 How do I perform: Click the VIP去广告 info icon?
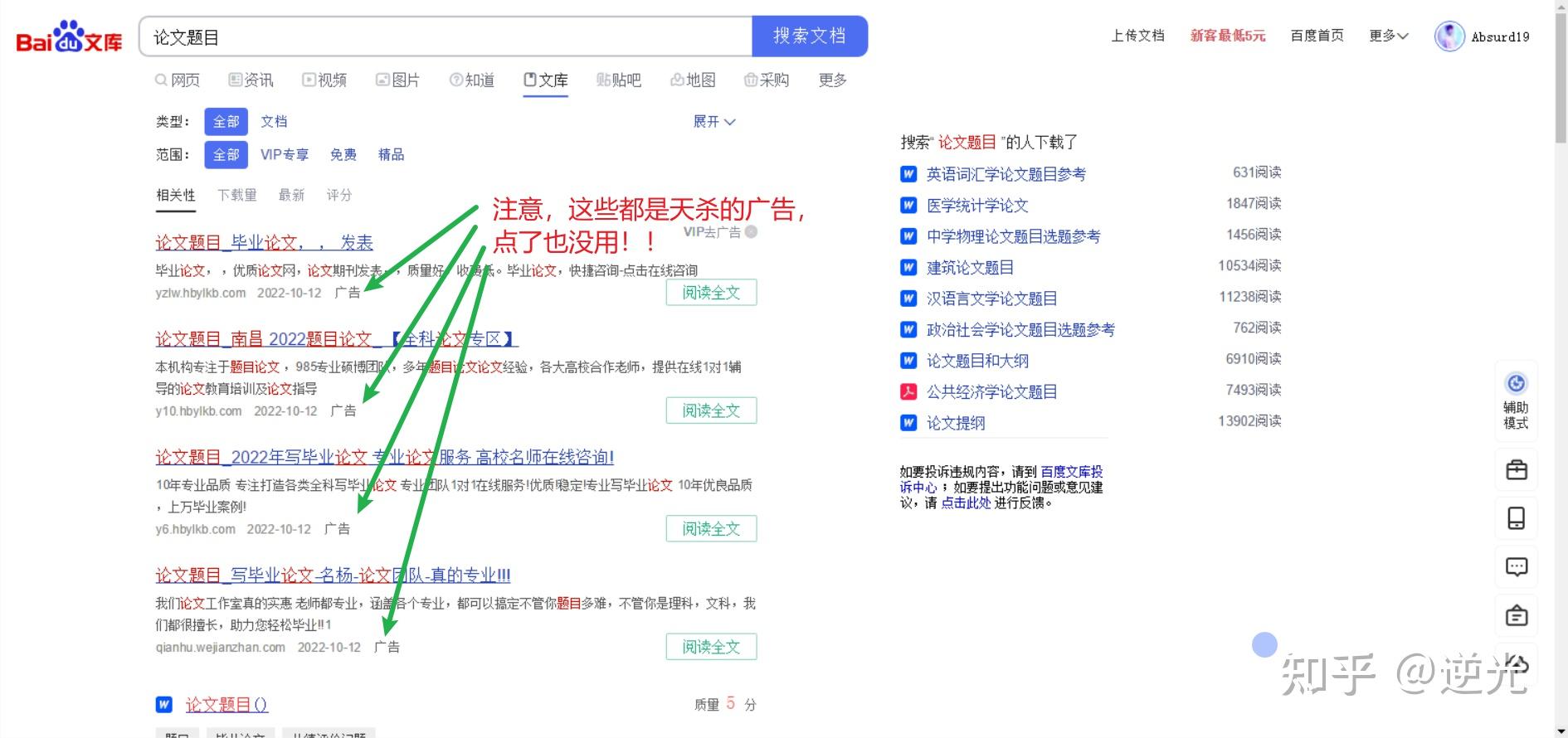tap(751, 232)
